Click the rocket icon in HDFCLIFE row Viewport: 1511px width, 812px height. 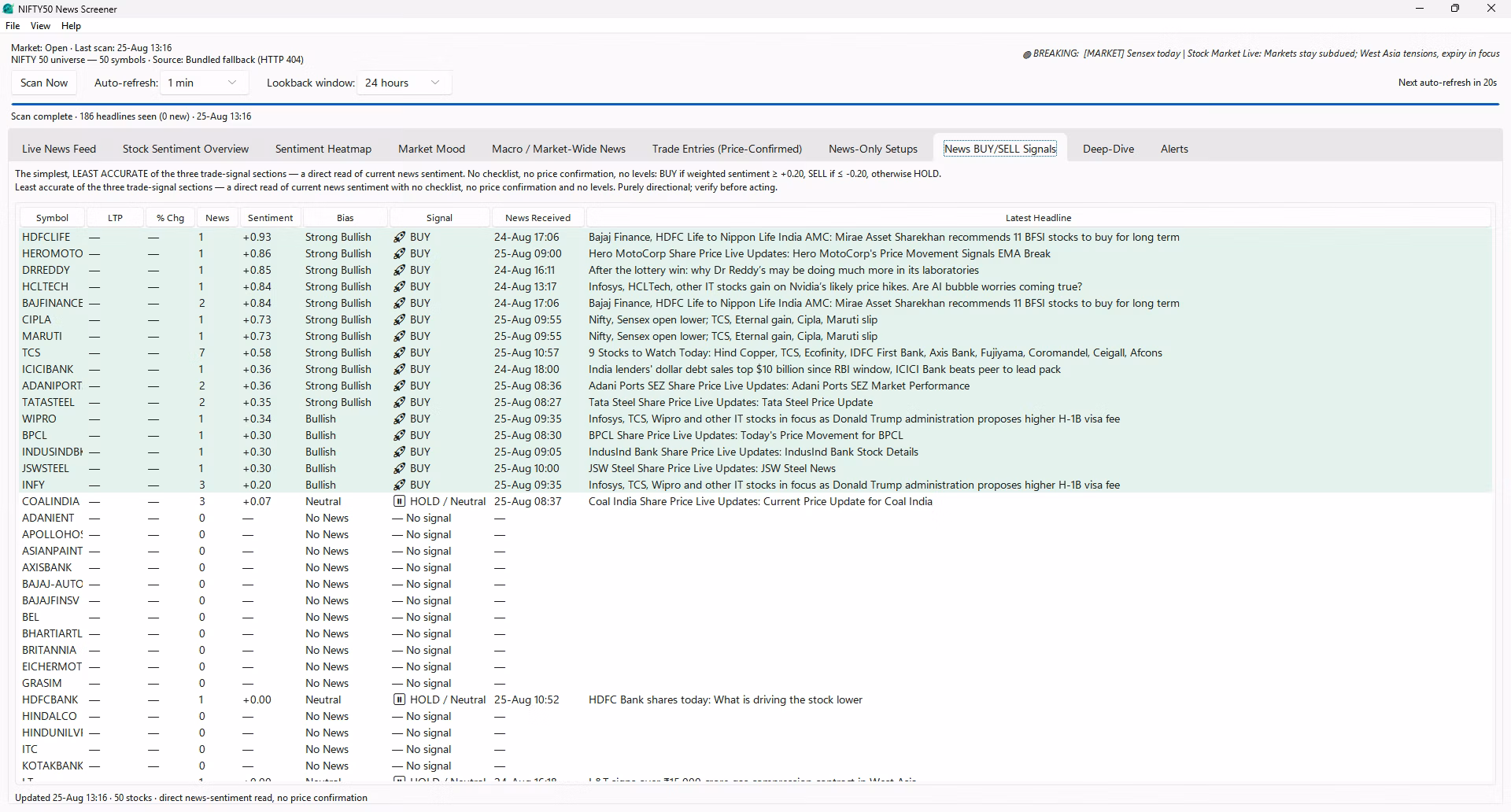400,237
